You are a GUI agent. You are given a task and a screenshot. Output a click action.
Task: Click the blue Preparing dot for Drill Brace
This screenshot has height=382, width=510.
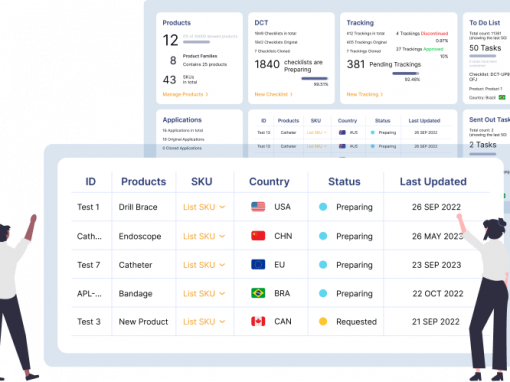[x=323, y=207]
